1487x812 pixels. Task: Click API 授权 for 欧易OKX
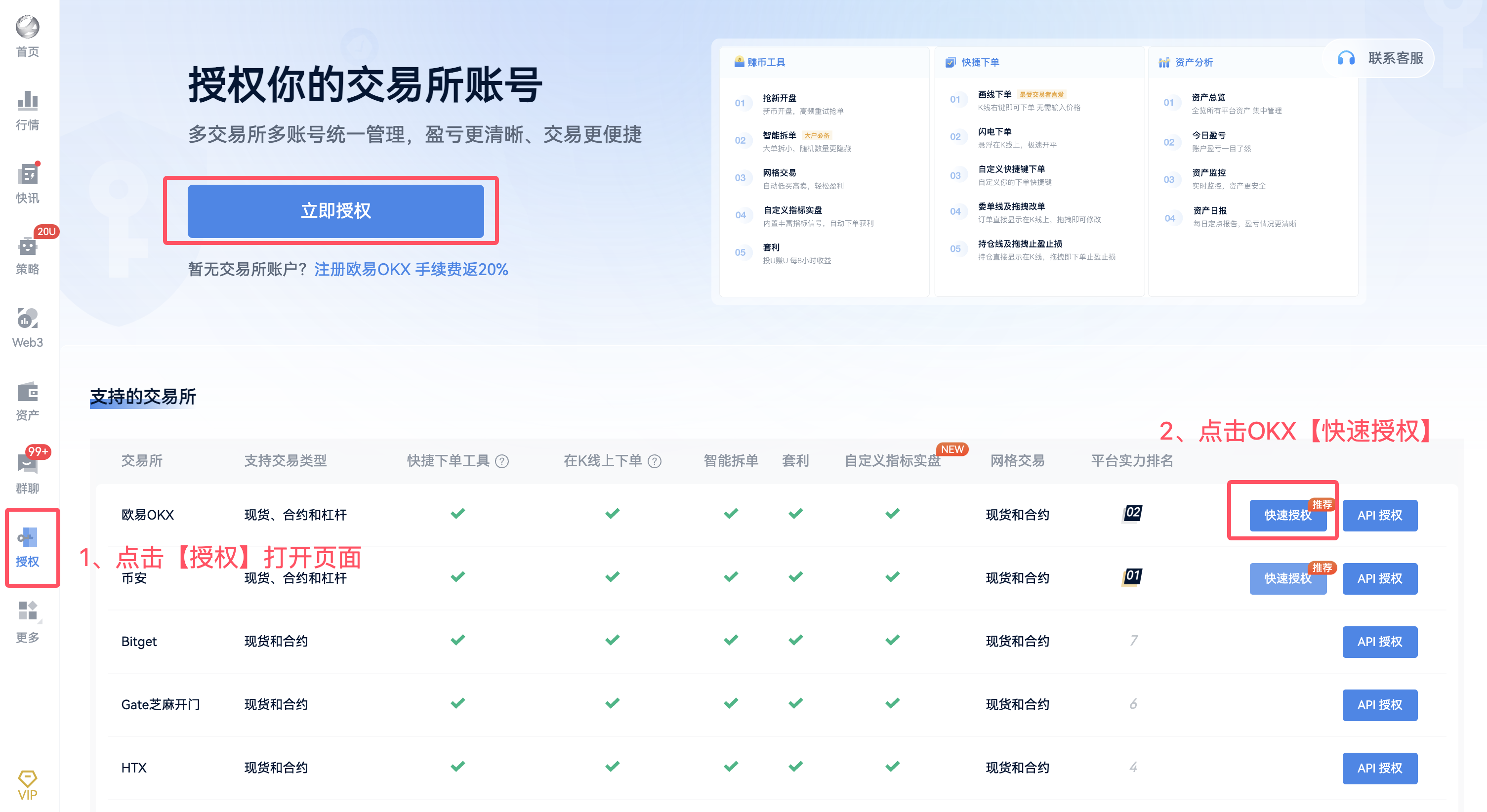(x=1380, y=515)
